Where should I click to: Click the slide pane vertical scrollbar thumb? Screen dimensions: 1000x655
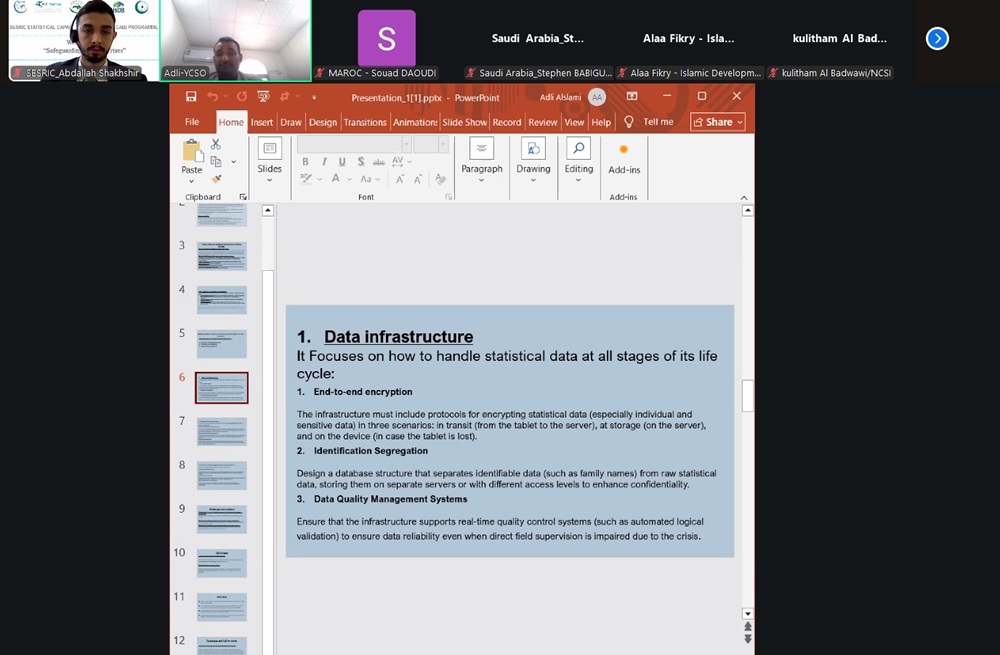pyautogui.click(x=747, y=395)
